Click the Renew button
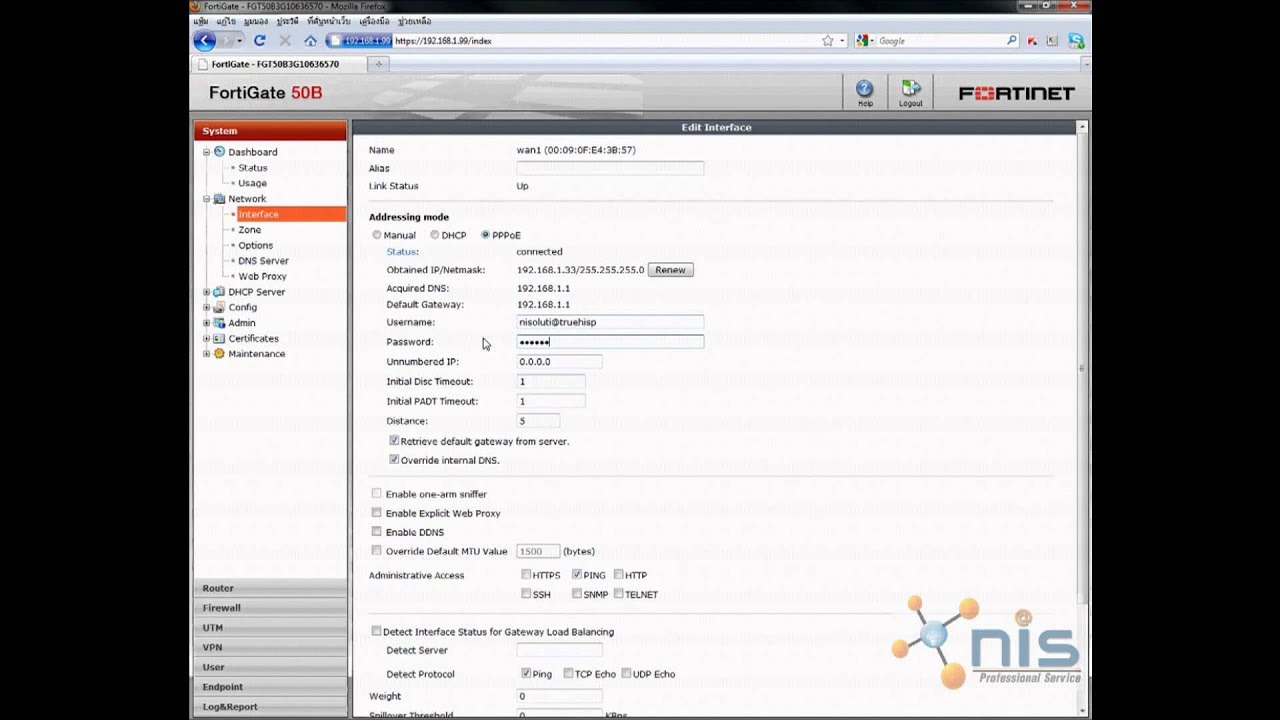 point(670,270)
